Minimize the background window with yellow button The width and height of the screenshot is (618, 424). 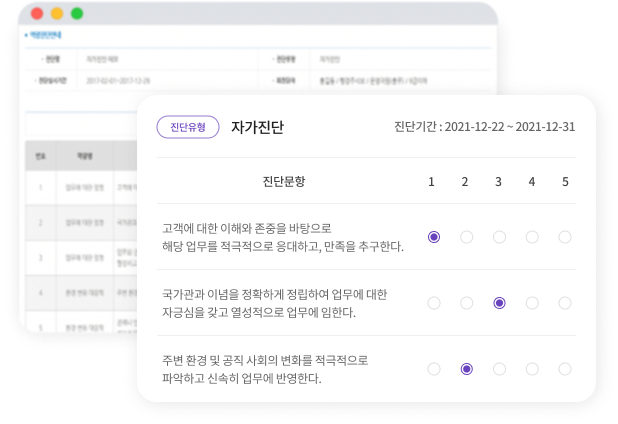[x=57, y=14]
